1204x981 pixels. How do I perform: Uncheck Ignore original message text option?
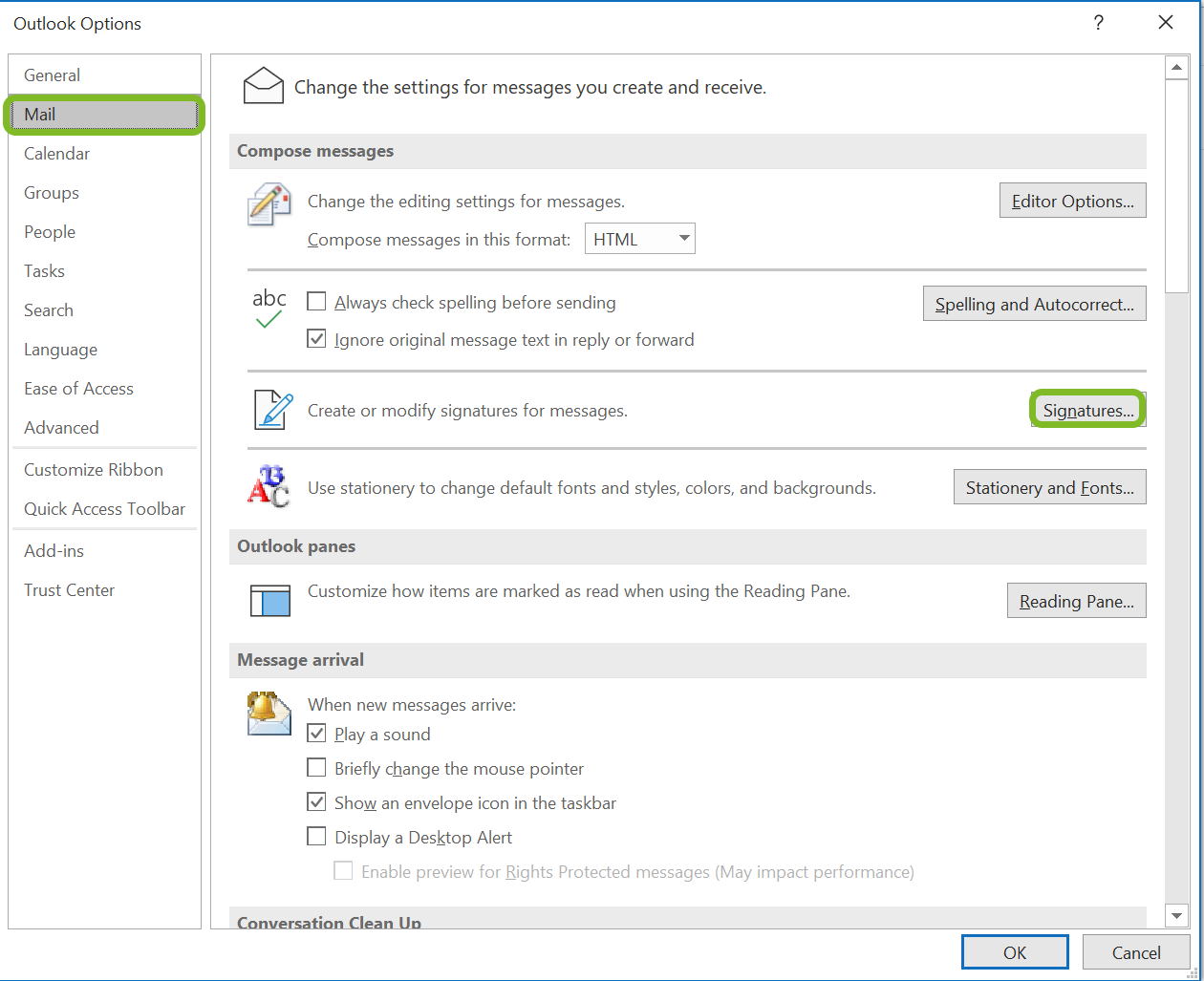pyautogui.click(x=316, y=339)
